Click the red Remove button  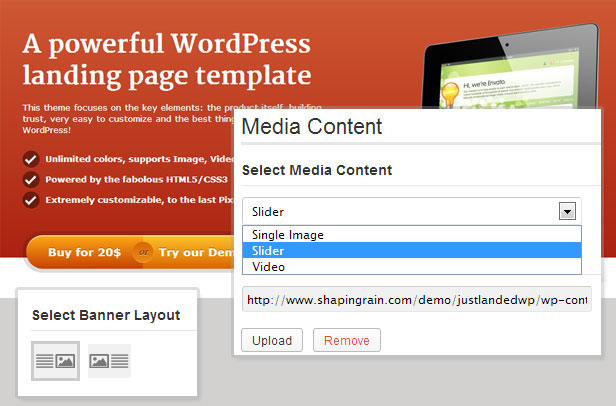click(x=346, y=340)
